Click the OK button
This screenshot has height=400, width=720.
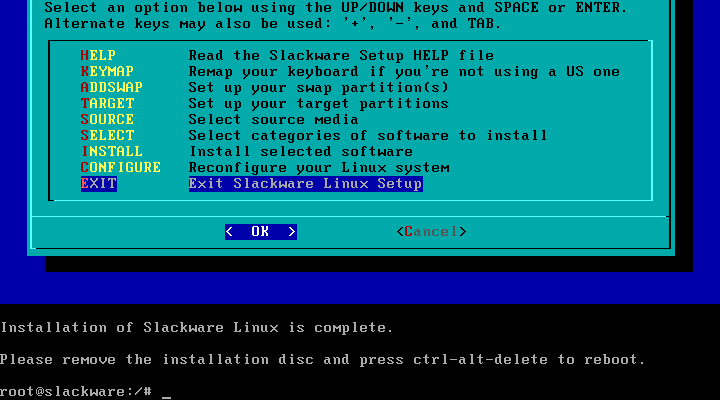261,231
